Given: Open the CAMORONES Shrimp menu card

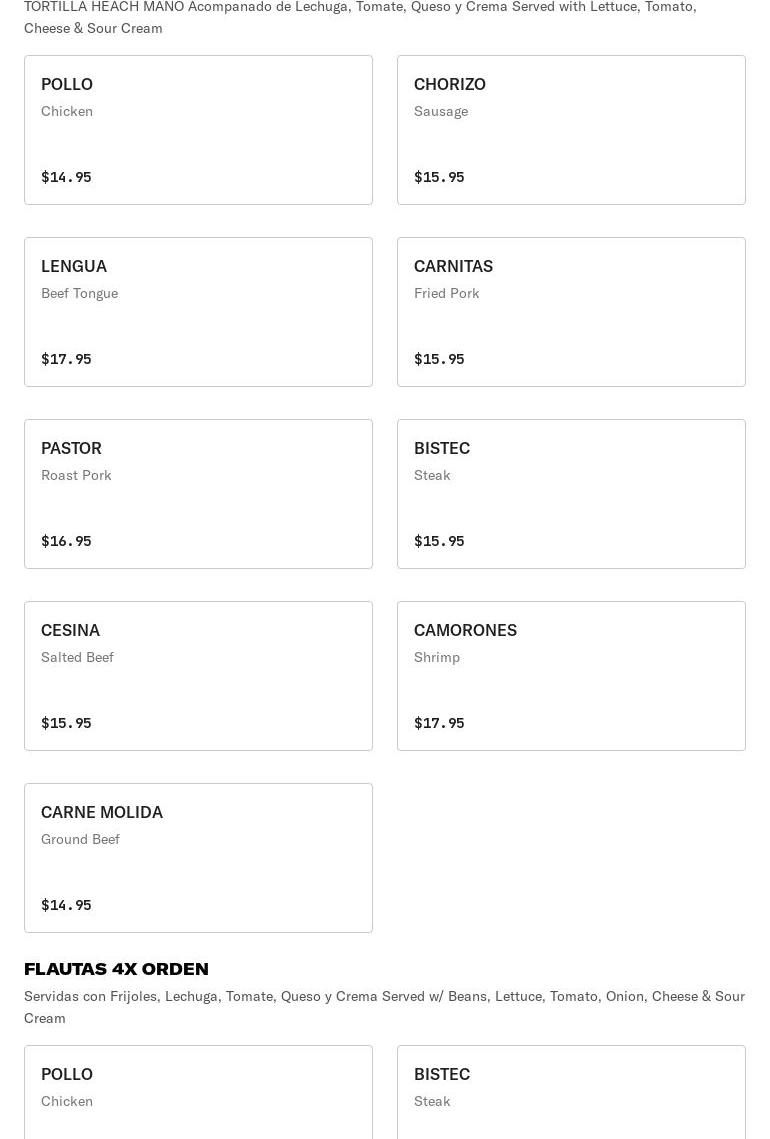Looking at the screenshot, I should [571, 676].
